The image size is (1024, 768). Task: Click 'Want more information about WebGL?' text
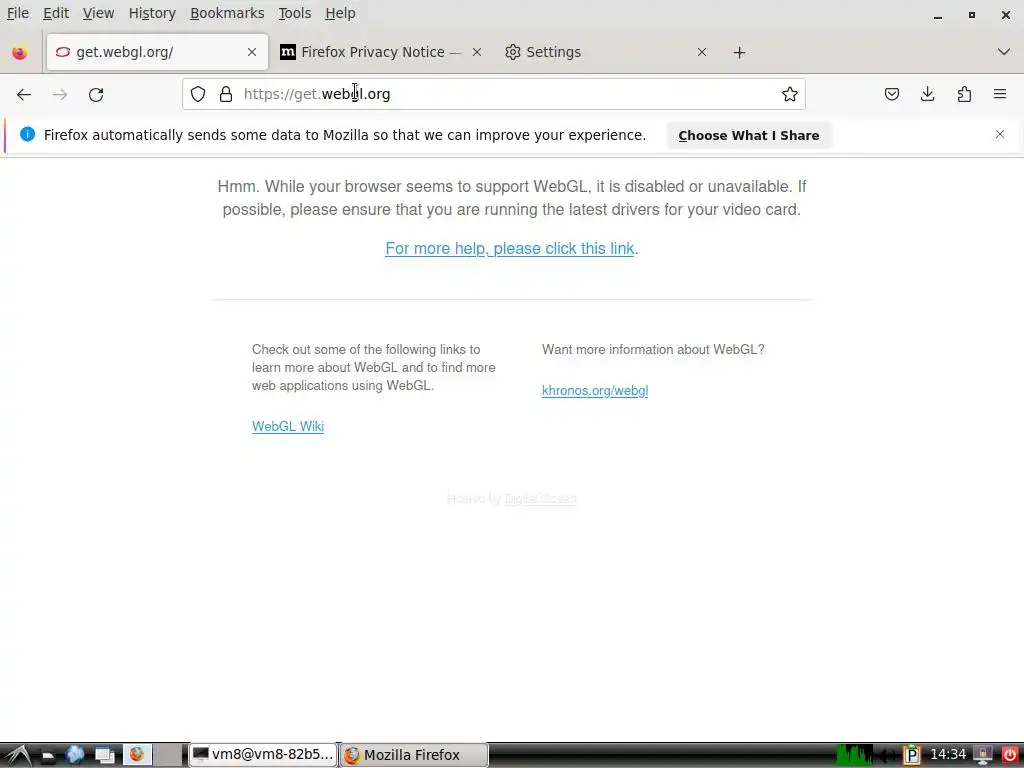click(653, 349)
